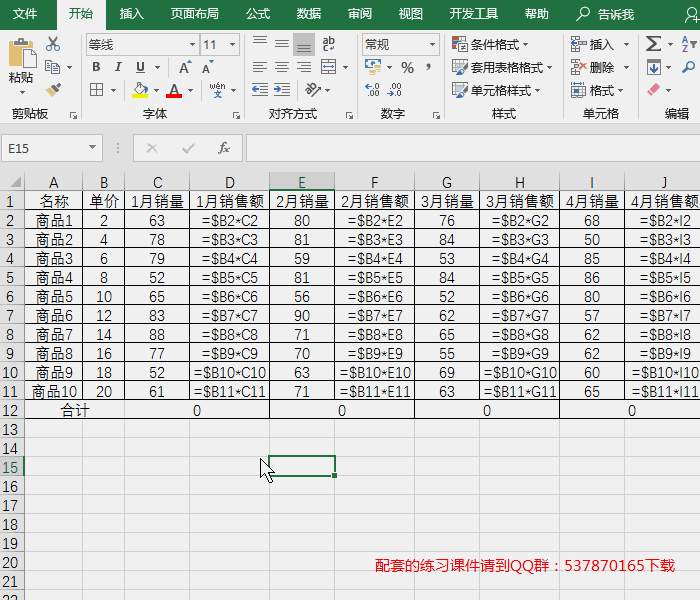This screenshot has width=700, height=600.
Task: Click the Cut scissors icon
Action: (x=53, y=44)
